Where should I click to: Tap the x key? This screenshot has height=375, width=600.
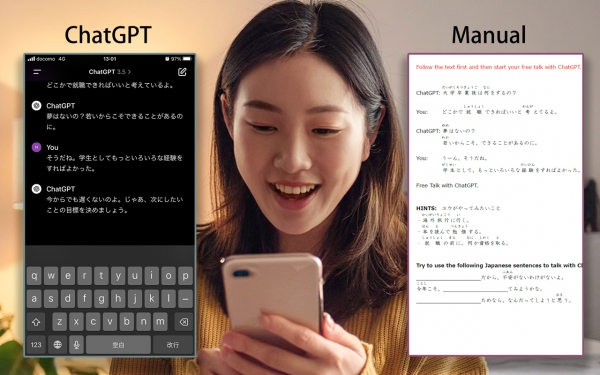77,322
